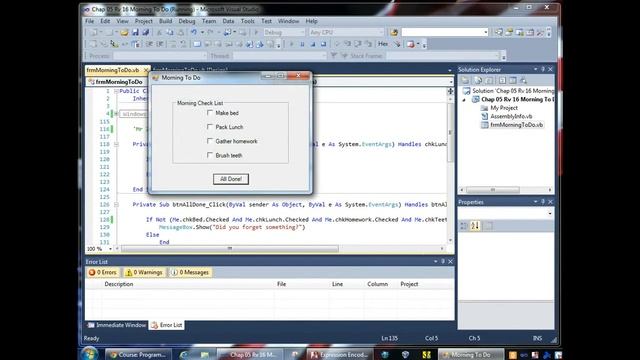Toggle the 0 Messages filter

pos(190,272)
